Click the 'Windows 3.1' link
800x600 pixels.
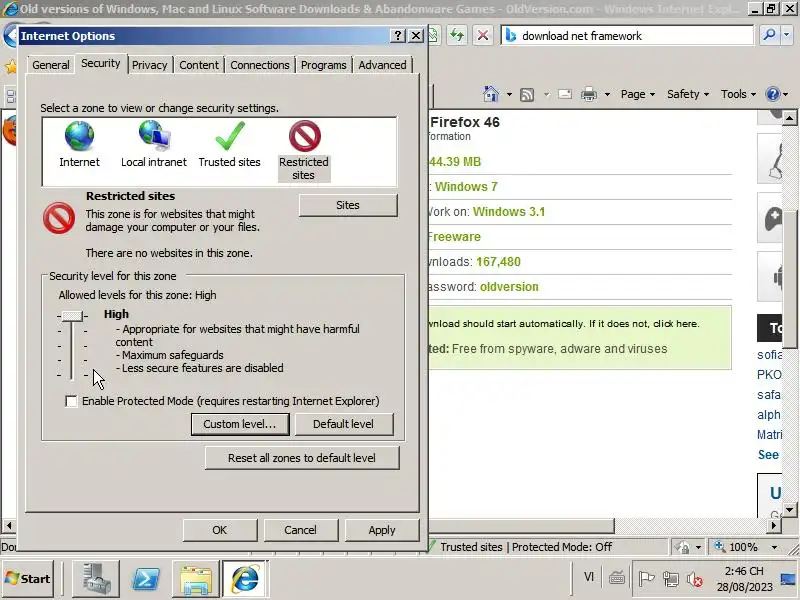coord(509,212)
